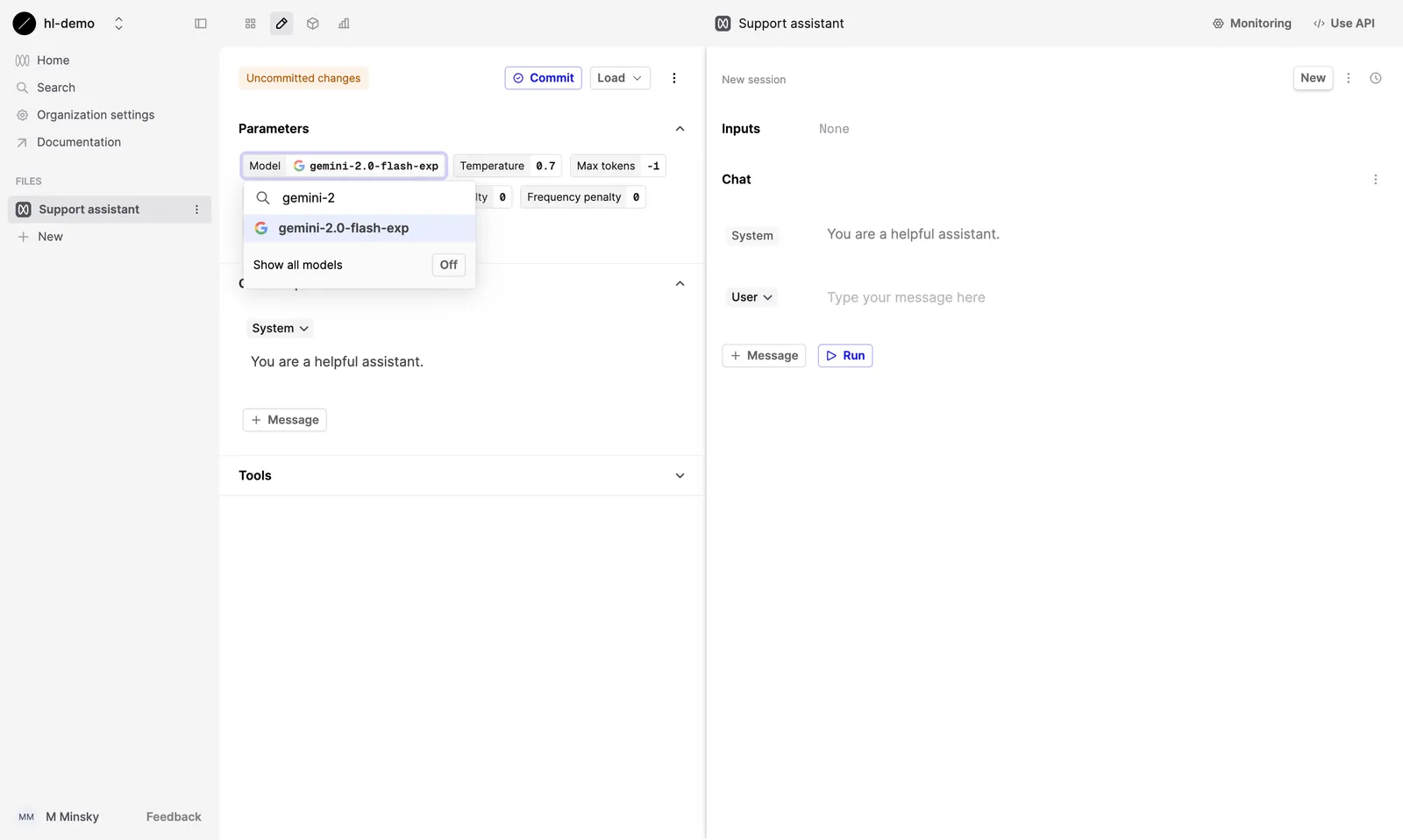Click the user message input field
This screenshot has width=1403, height=840.
[906, 297]
